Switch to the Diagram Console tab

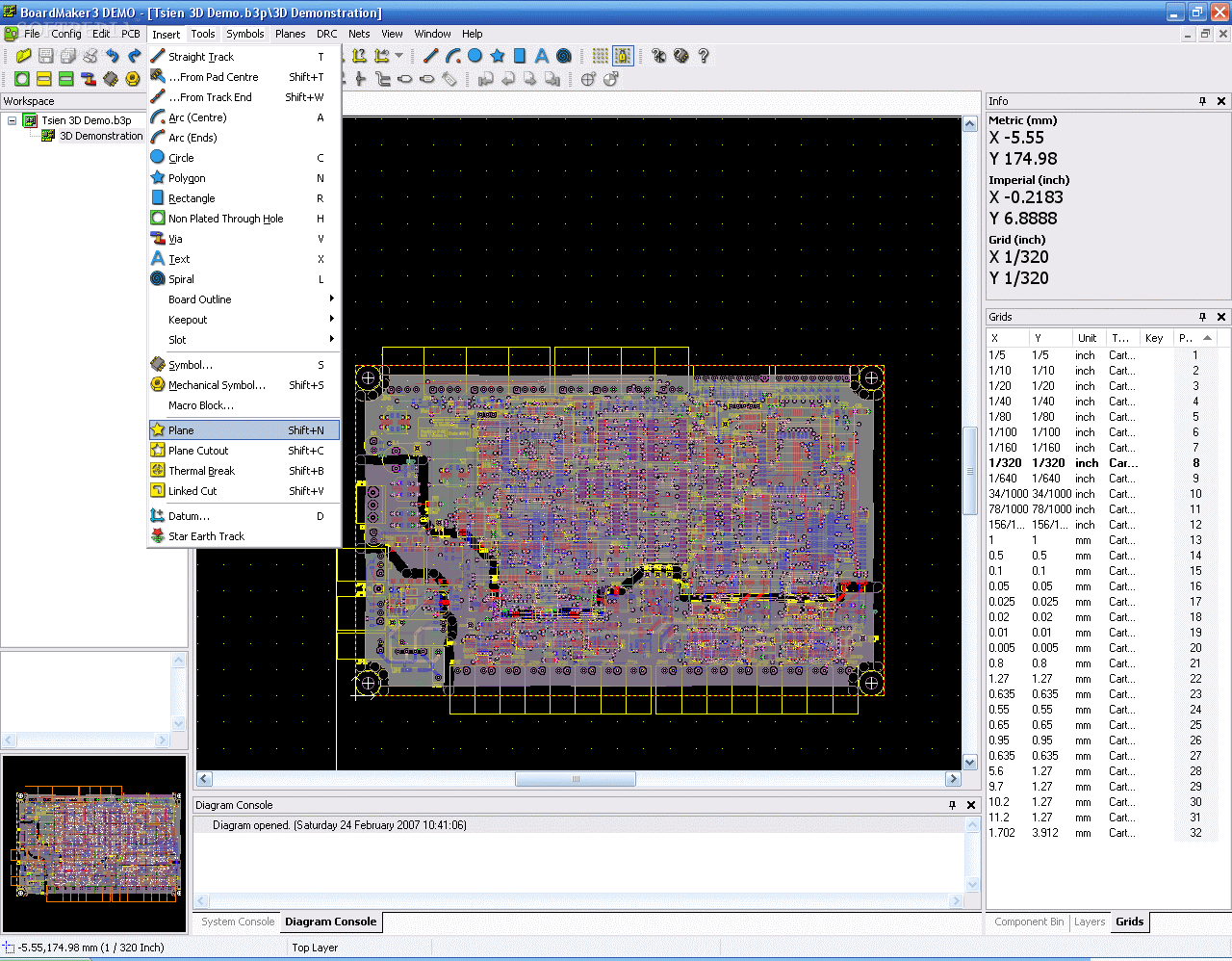pos(331,922)
